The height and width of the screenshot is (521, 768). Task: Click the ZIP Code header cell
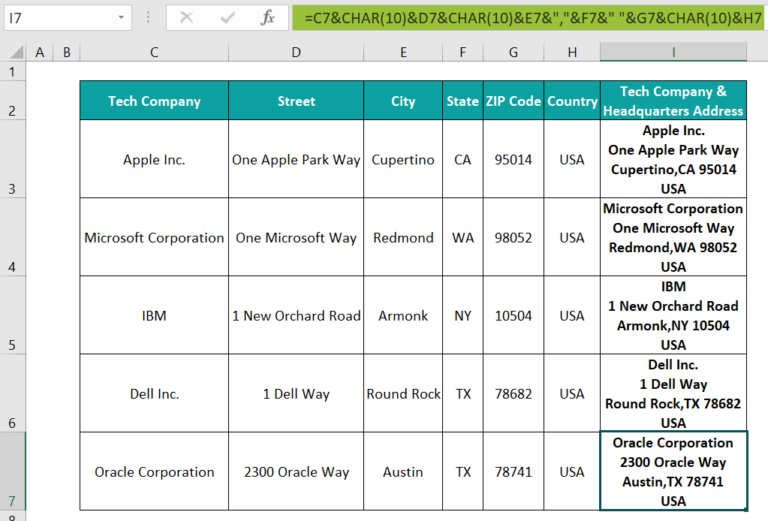click(x=513, y=101)
